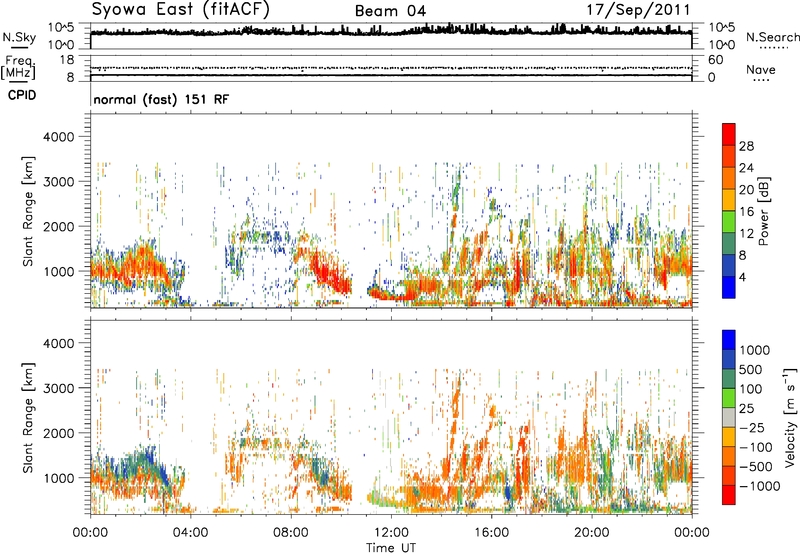The height and width of the screenshot is (554, 800).
Task: Click the '-1000' tick on Velocity colorbar
Action: point(759,486)
